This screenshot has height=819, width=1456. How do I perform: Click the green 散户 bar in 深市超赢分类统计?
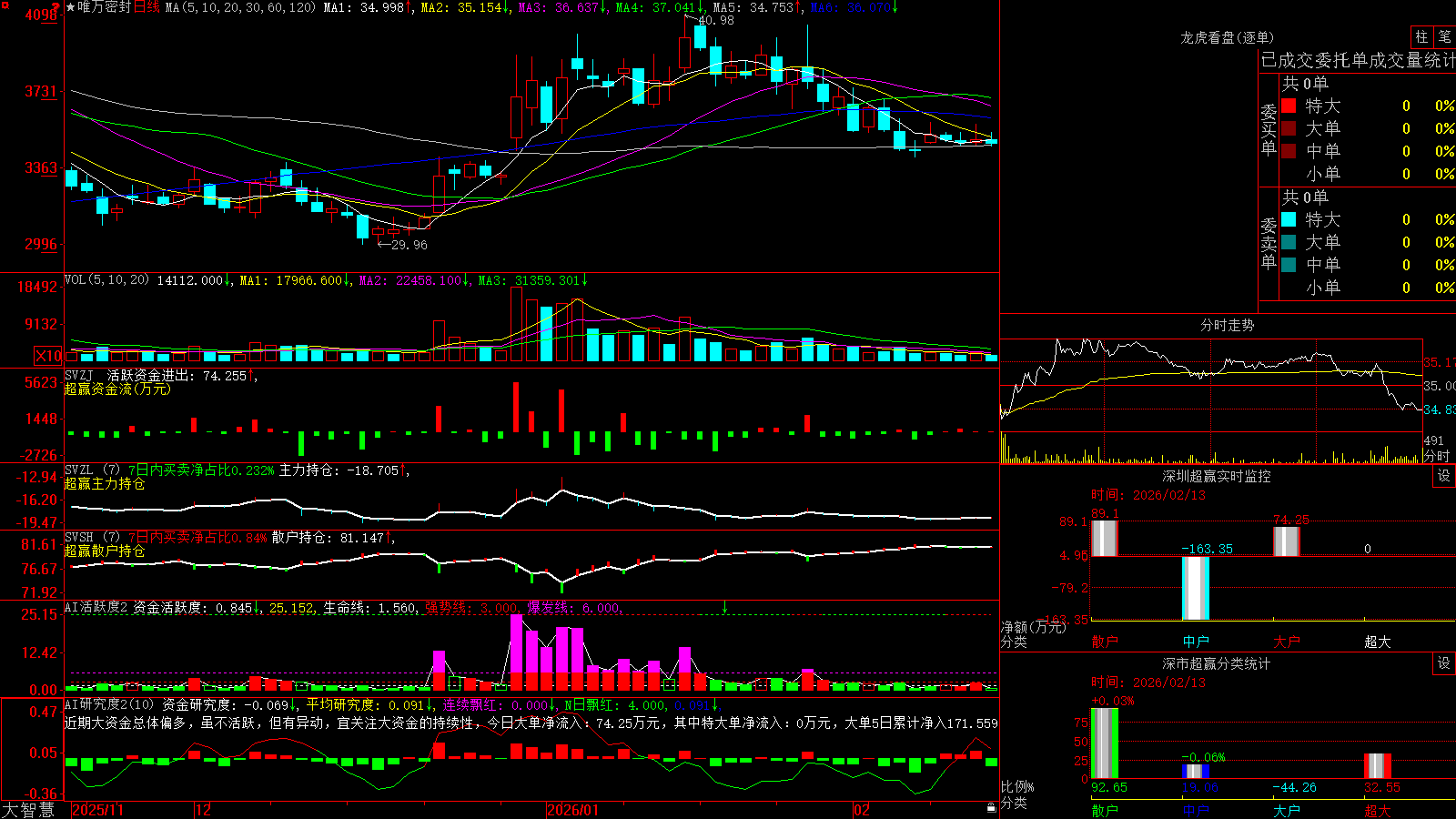pyautogui.click(x=1104, y=743)
